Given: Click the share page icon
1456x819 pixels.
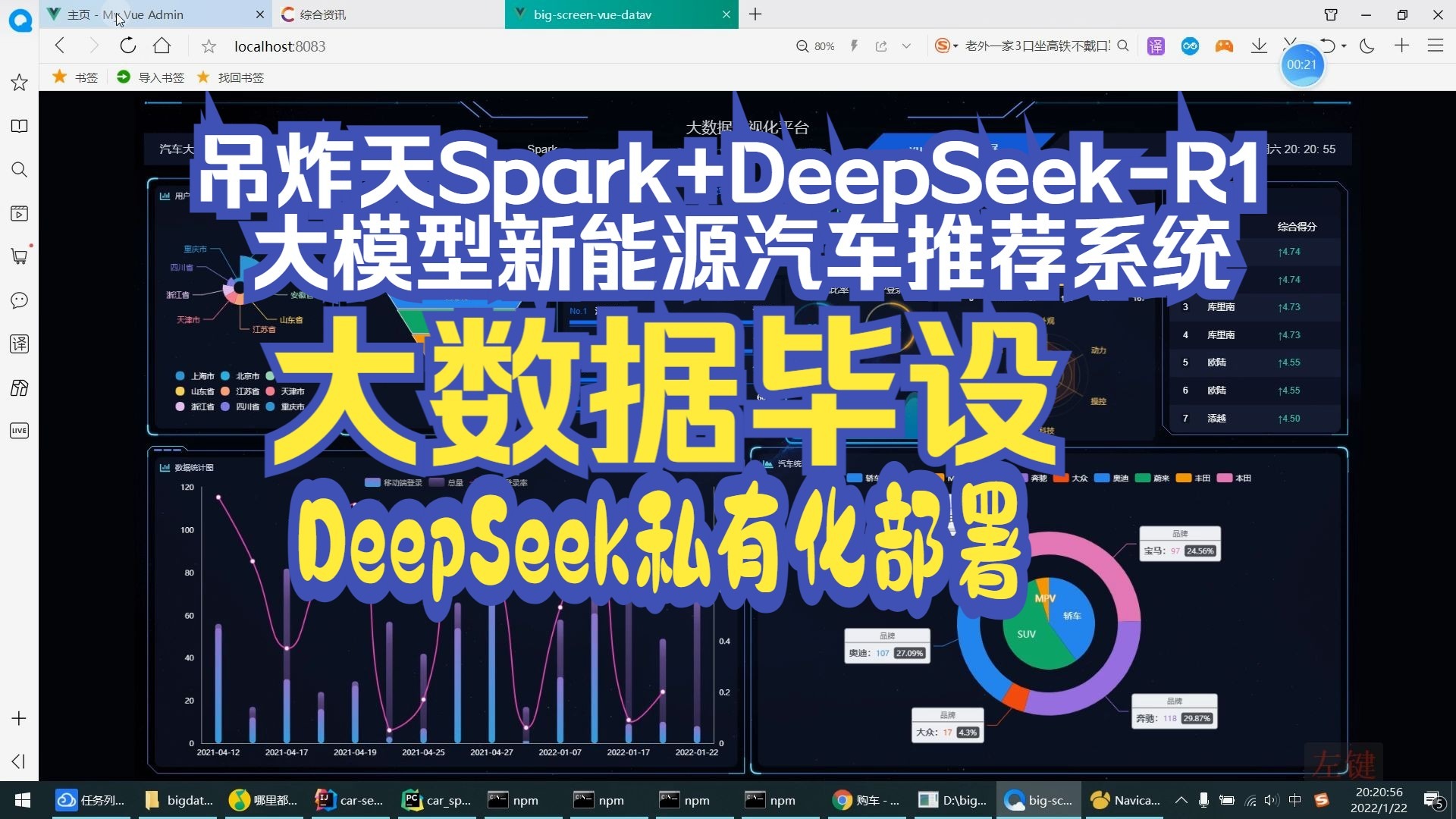Looking at the screenshot, I should pos(881,46).
